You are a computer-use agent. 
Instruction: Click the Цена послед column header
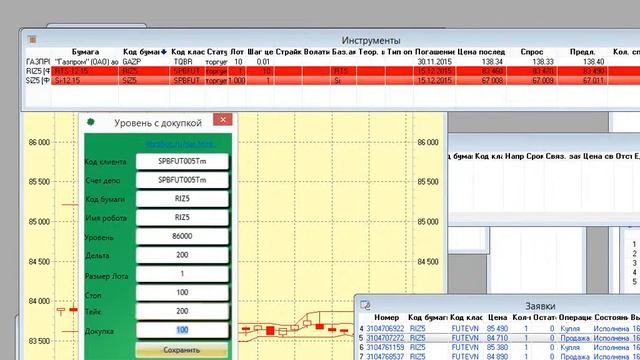point(481,52)
